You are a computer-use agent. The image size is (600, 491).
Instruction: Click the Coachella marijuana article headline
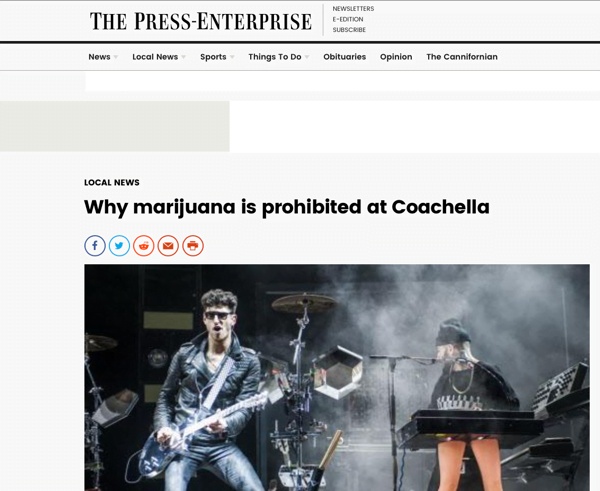tap(287, 207)
